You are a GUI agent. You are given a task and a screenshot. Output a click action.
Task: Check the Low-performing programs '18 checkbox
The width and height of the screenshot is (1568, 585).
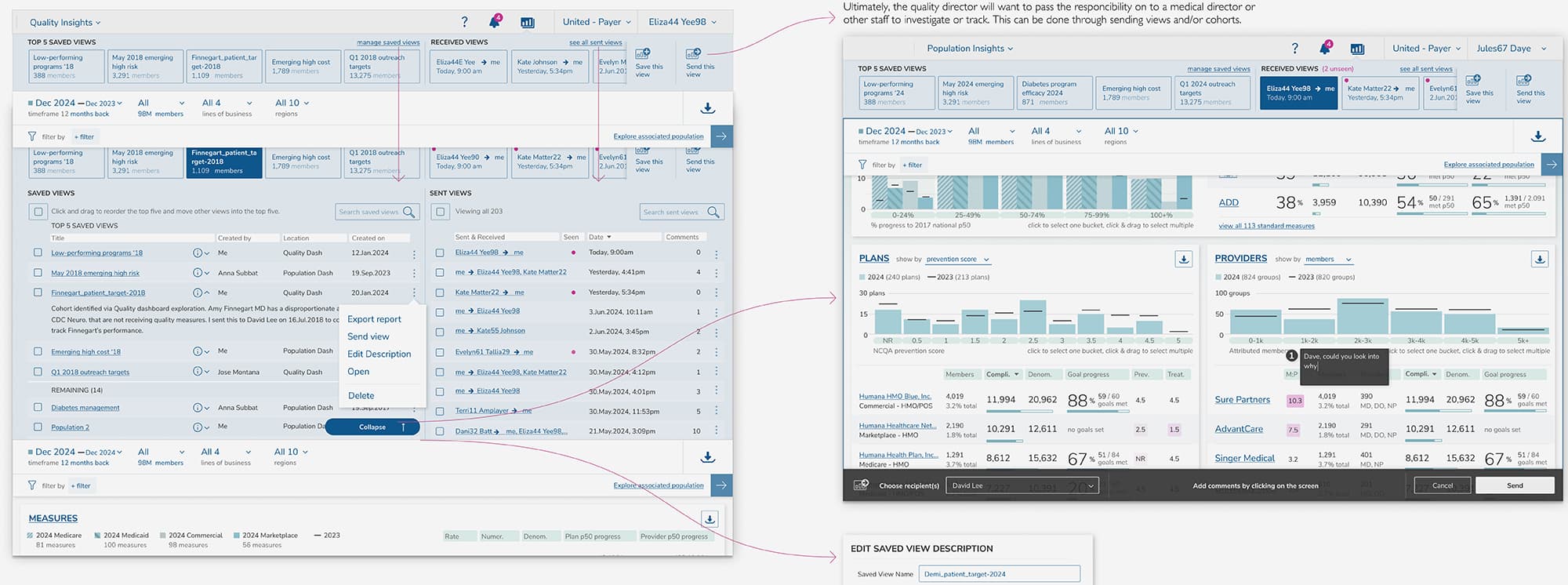[x=38, y=253]
